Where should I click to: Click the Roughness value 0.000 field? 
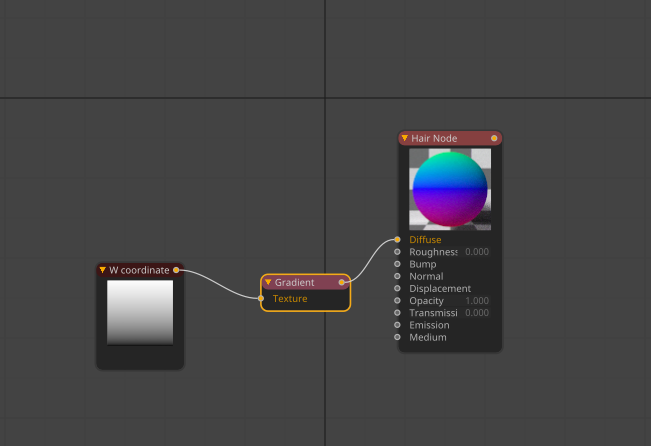[x=477, y=252]
